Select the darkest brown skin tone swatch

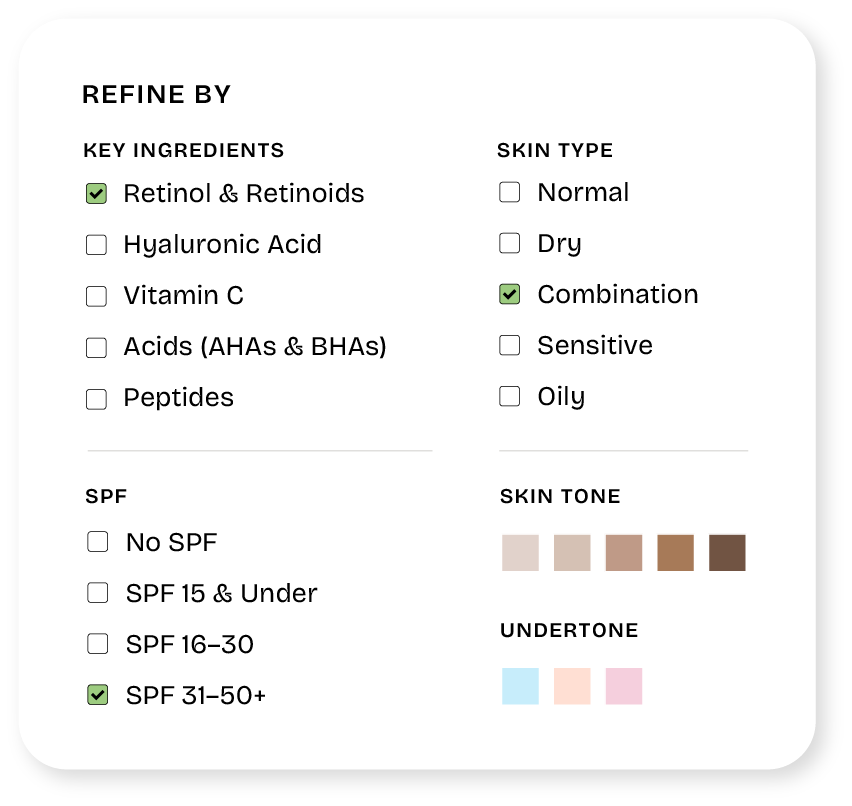pyautogui.click(x=727, y=553)
